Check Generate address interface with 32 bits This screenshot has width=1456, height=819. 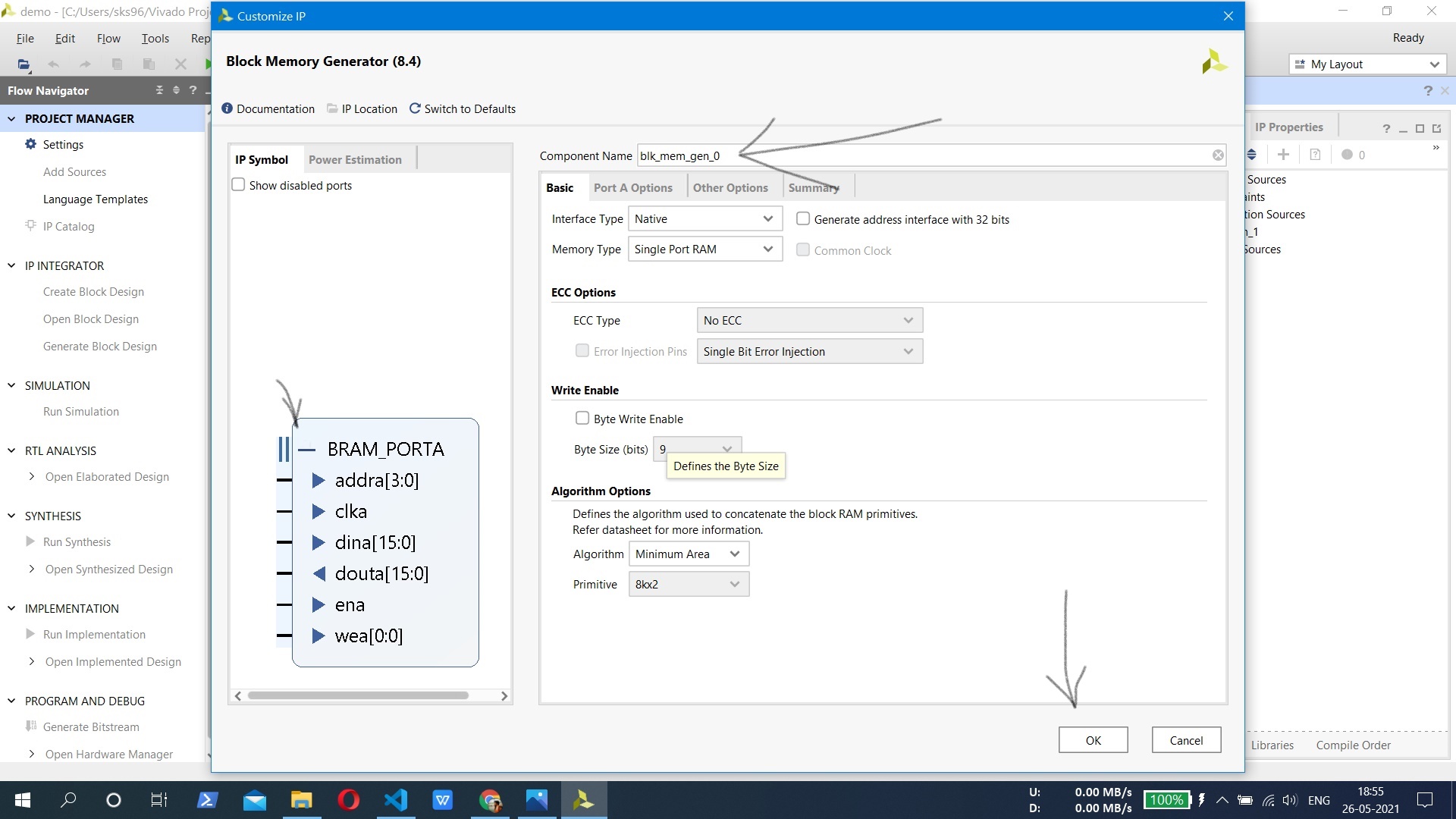tap(803, 219)
